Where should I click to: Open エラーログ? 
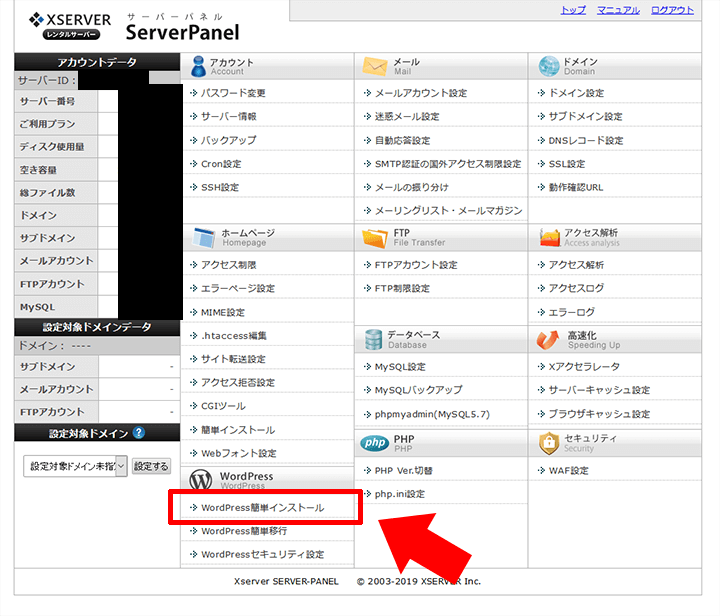572,312
